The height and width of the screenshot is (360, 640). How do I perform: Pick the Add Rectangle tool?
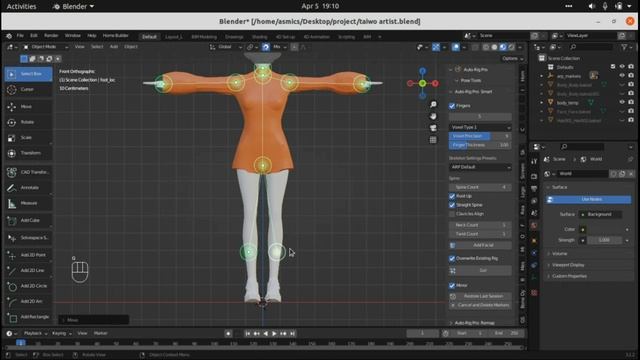28,317
